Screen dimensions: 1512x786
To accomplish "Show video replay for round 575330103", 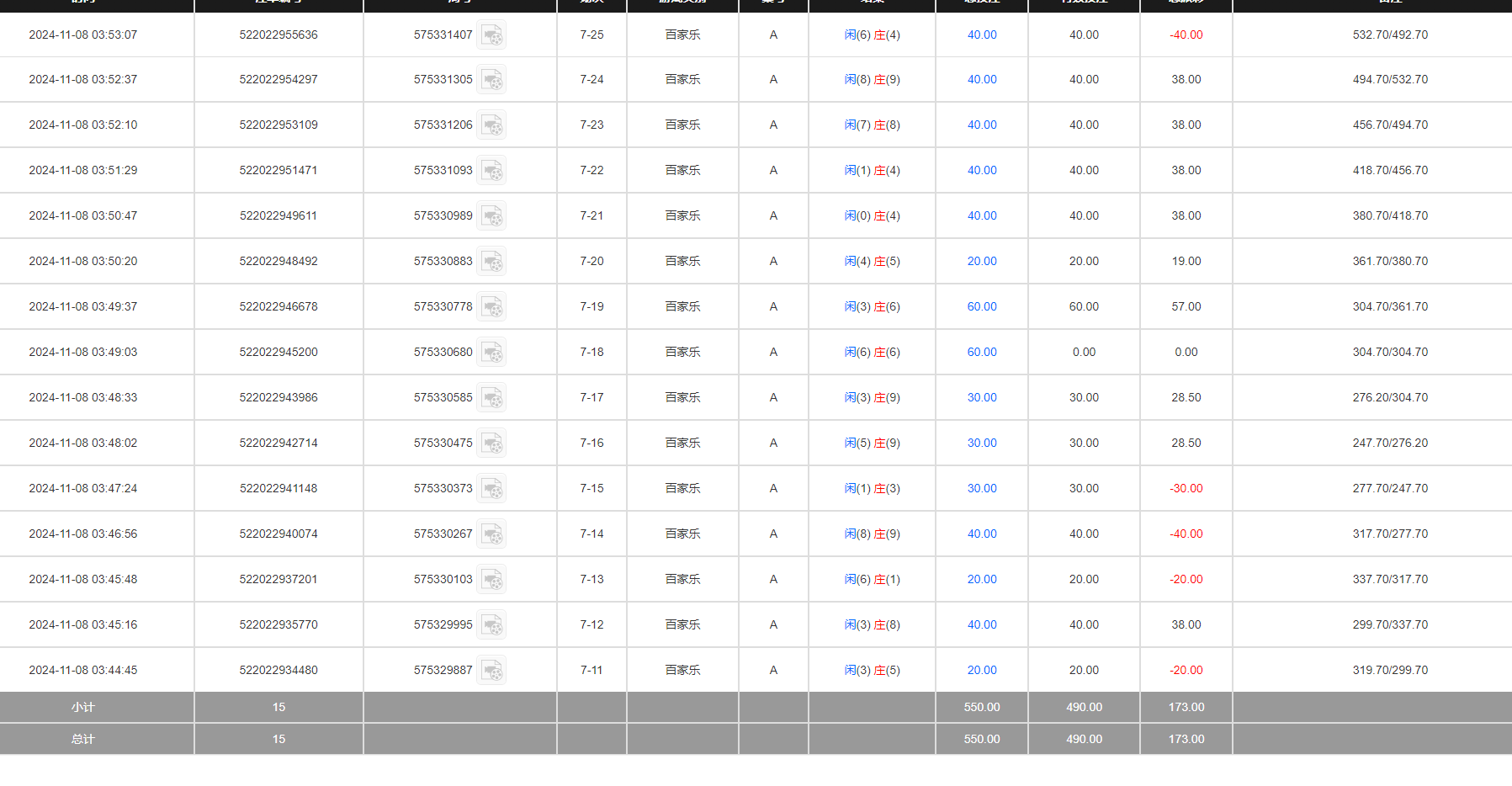I will pos(491,580).
